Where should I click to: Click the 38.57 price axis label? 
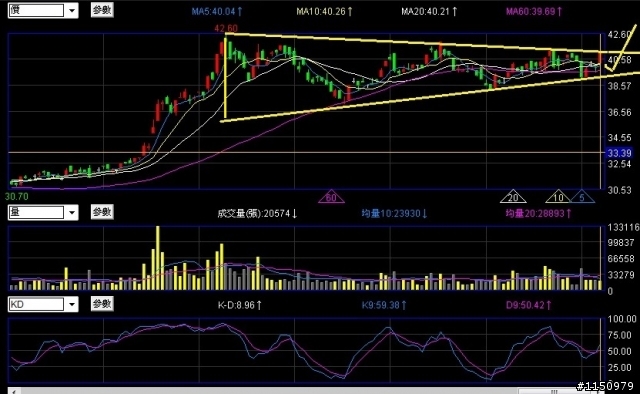pyautogui.click(x=620, y=86)
